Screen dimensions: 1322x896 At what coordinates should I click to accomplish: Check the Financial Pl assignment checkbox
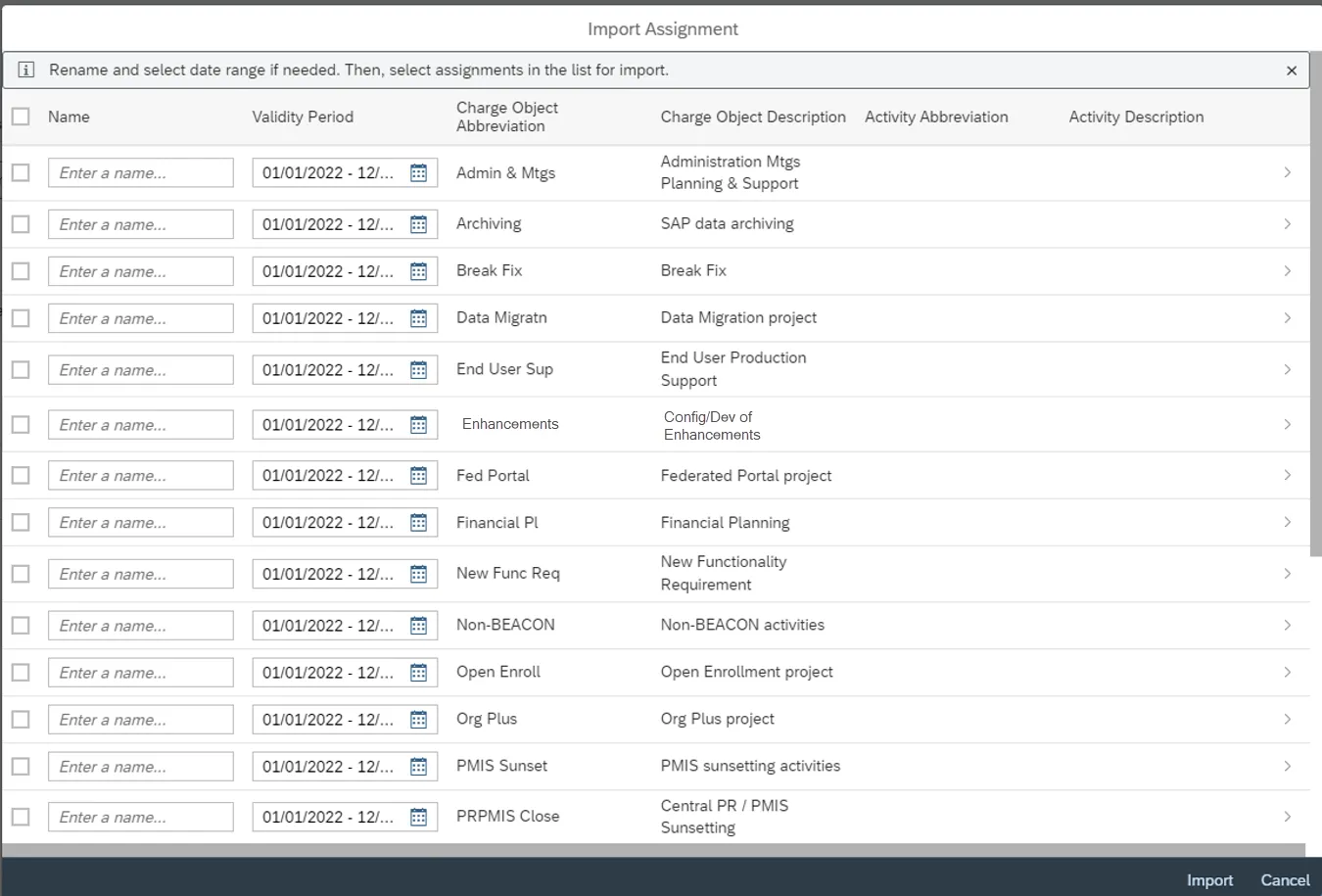click(x=21, y=523)
